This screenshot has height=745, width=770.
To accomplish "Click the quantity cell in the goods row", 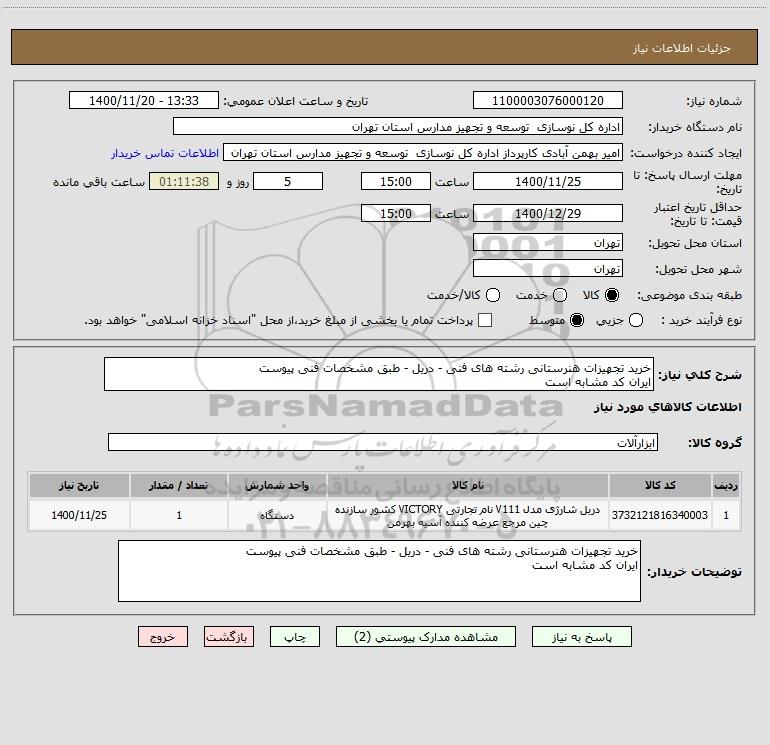I will pyautogui.click(x=179, y=515).
